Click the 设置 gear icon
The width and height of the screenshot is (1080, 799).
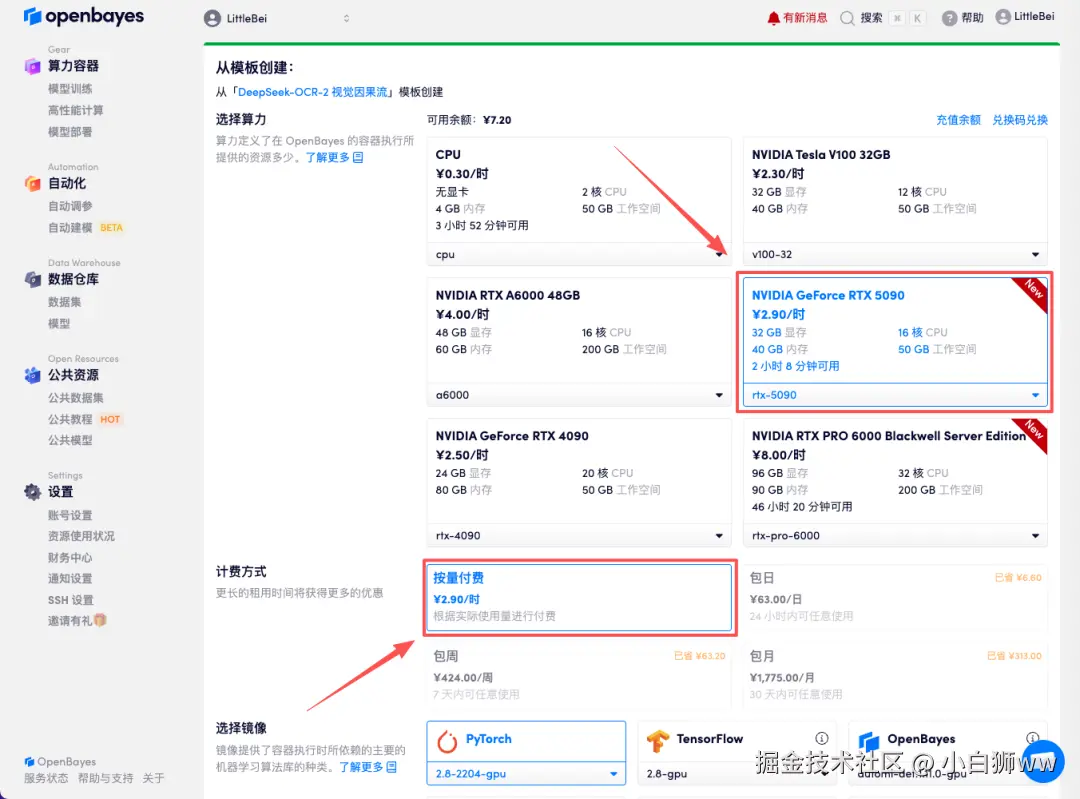pos(32,492)
